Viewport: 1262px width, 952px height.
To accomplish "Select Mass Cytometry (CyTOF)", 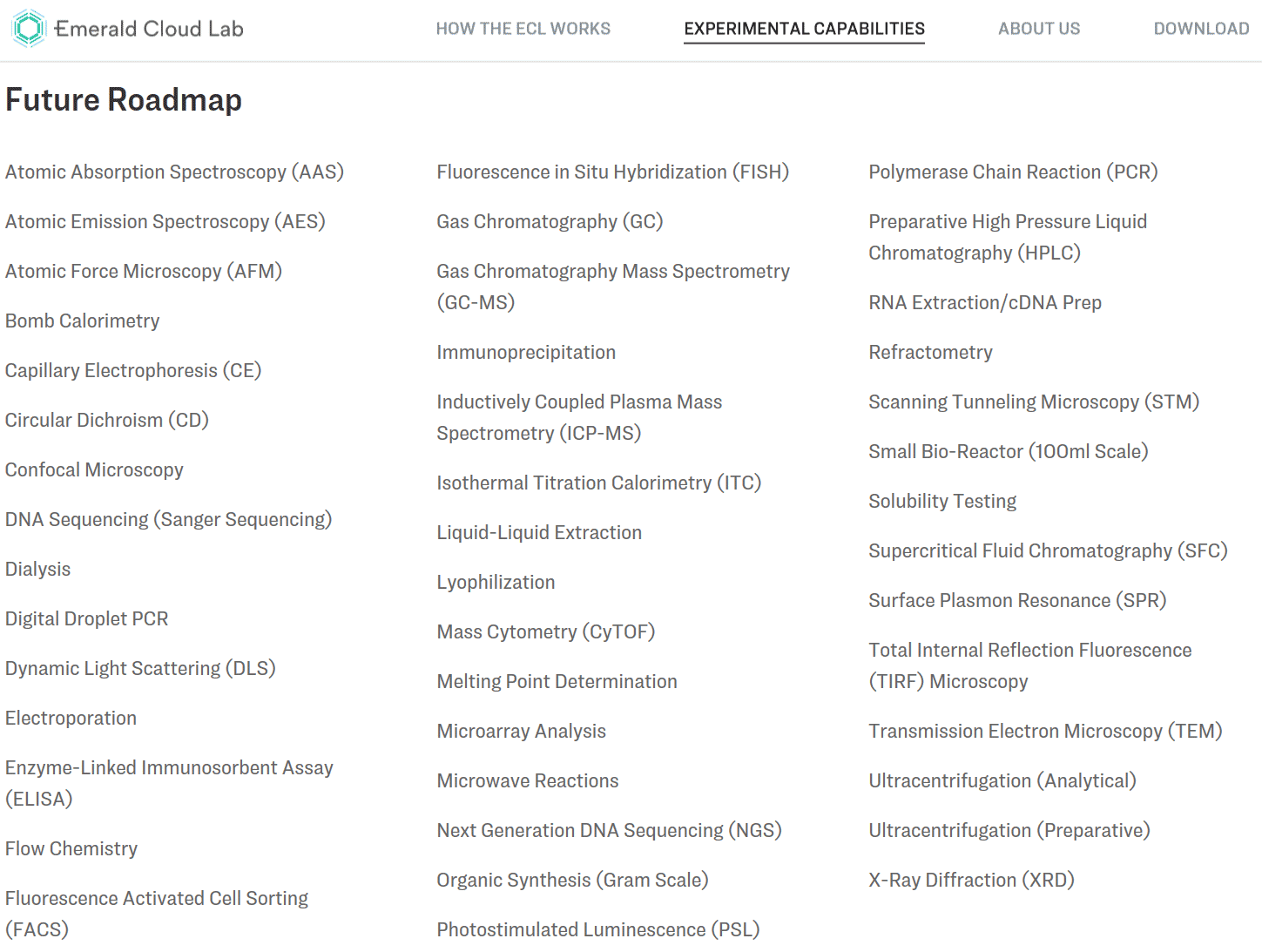I will (x=546, y=632).
